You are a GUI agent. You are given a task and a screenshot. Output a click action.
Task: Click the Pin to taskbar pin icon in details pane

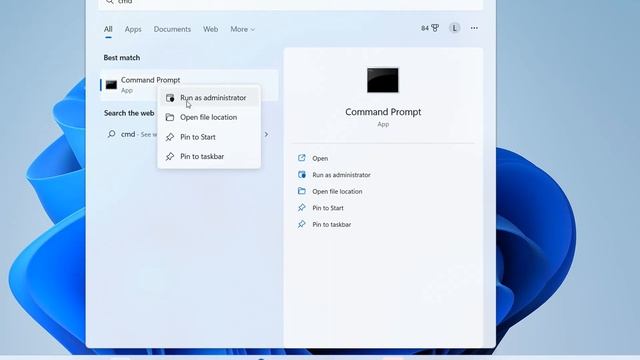302,224
